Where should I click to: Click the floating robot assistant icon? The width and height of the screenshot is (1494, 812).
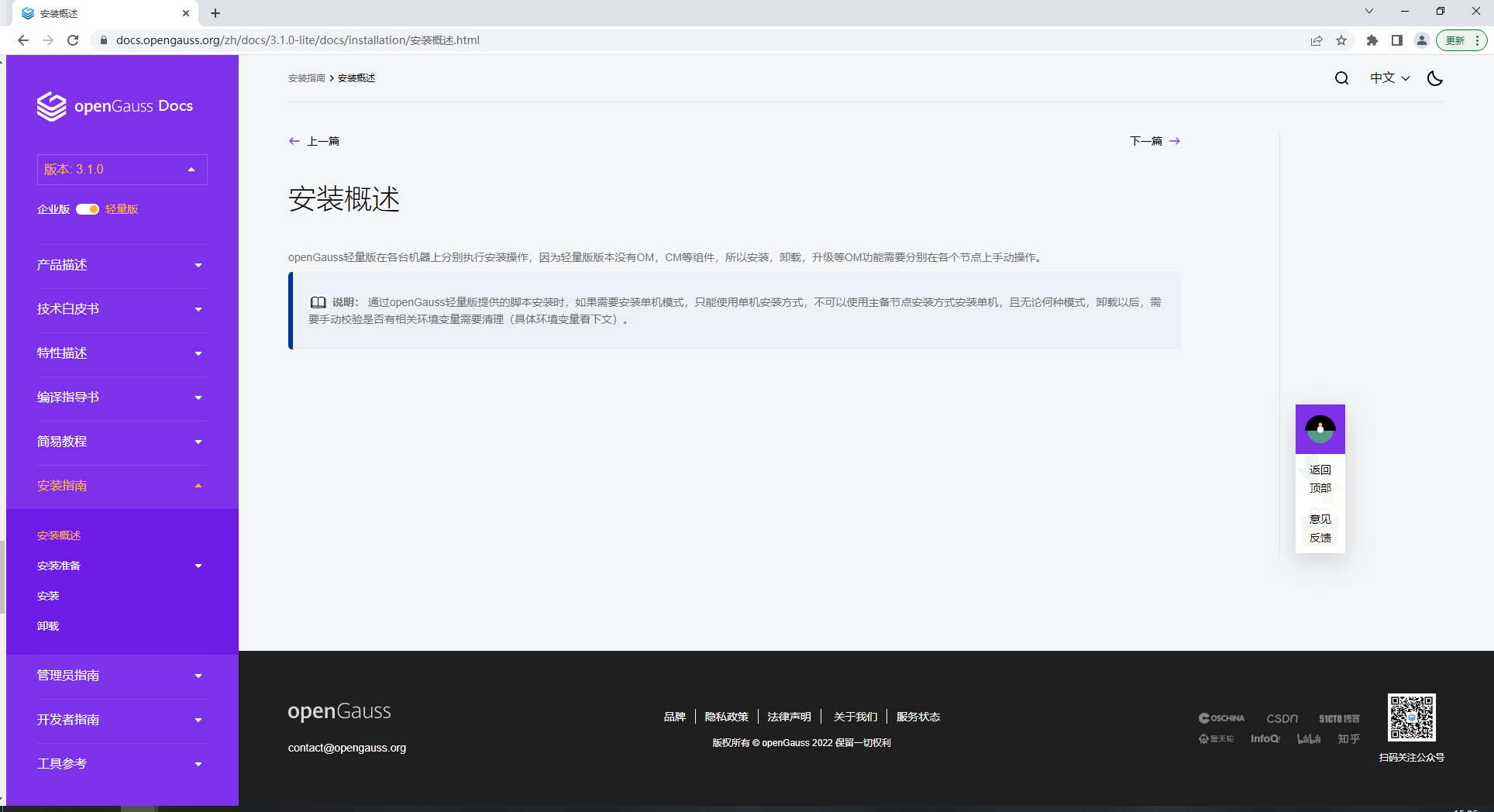click(x=1320, y=429)
